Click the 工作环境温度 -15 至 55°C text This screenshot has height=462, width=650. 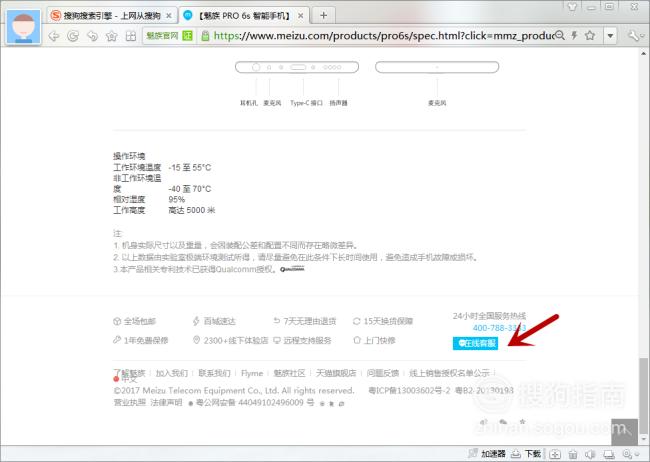(x=162, y=168)
